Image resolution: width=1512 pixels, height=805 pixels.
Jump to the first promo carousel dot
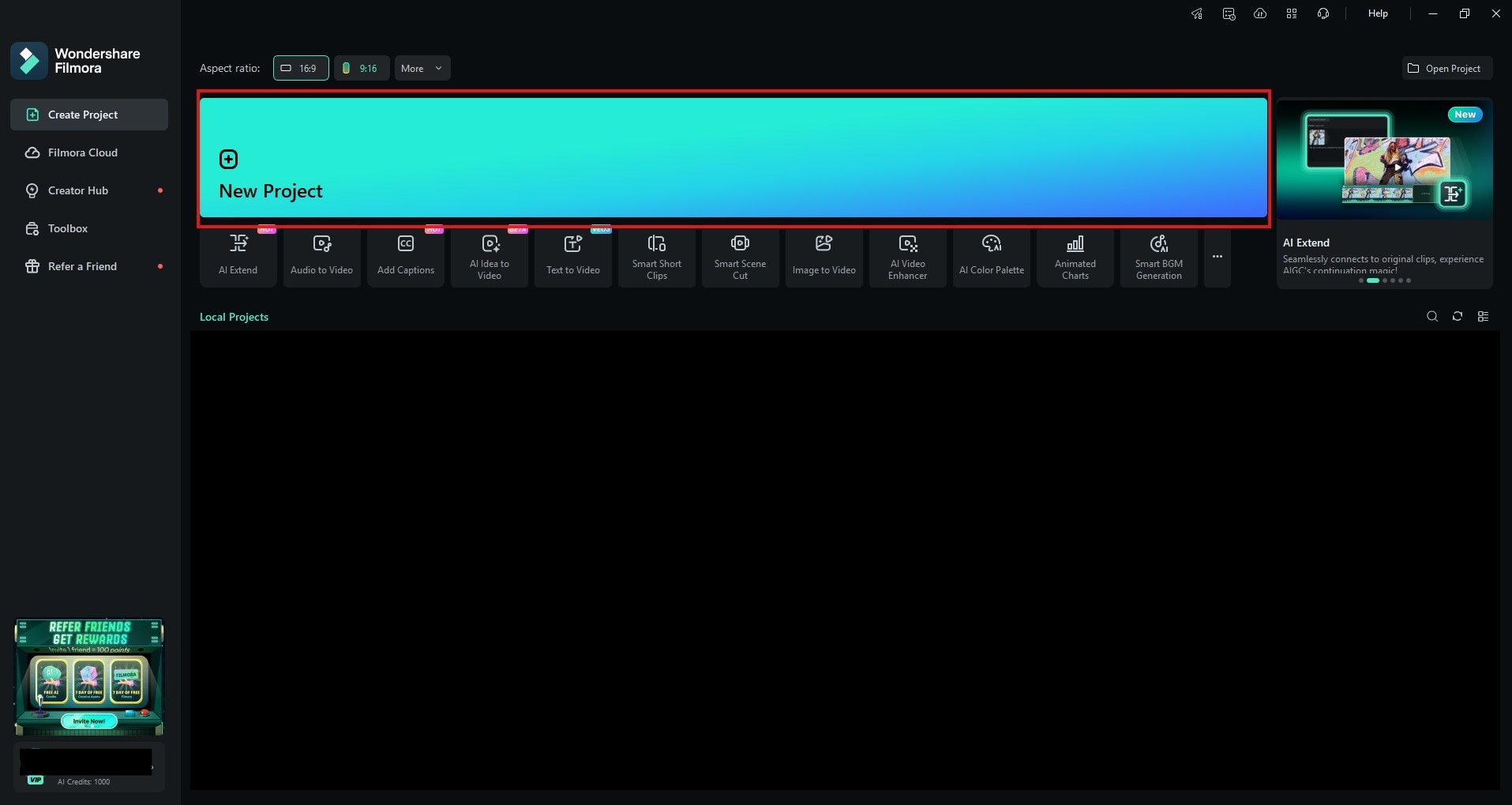(1361, 280)
